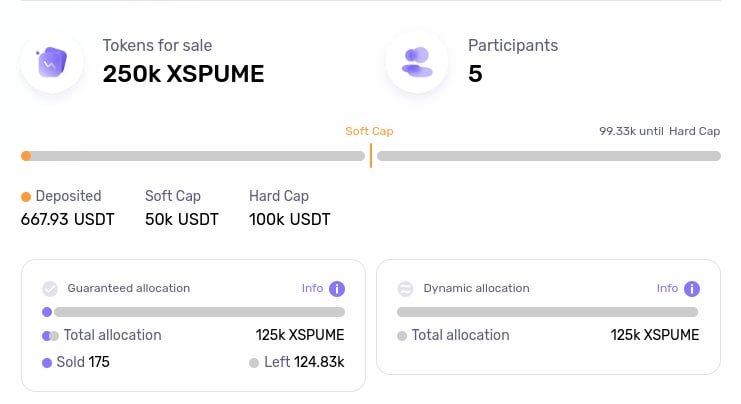Click the Dynamic allocation swap icon
Viewport: 741px width, 404px height.
[x=405, y=289]
